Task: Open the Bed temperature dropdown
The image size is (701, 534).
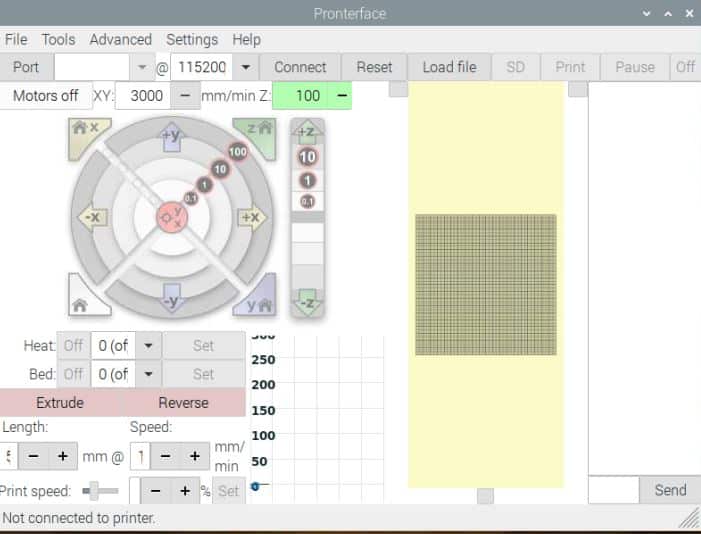Action: [148, 374]
